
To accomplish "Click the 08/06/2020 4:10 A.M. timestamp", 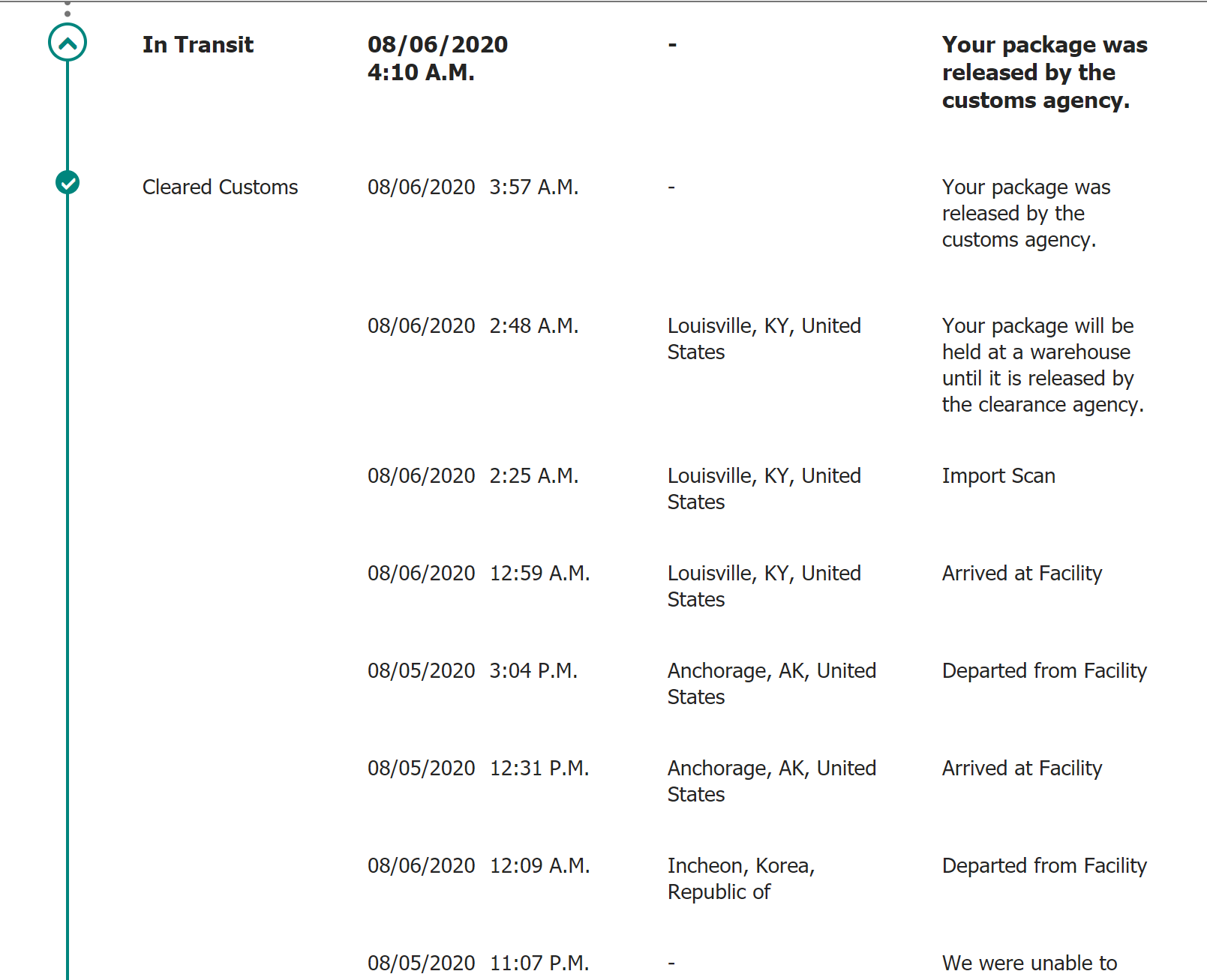I will 437,58.
